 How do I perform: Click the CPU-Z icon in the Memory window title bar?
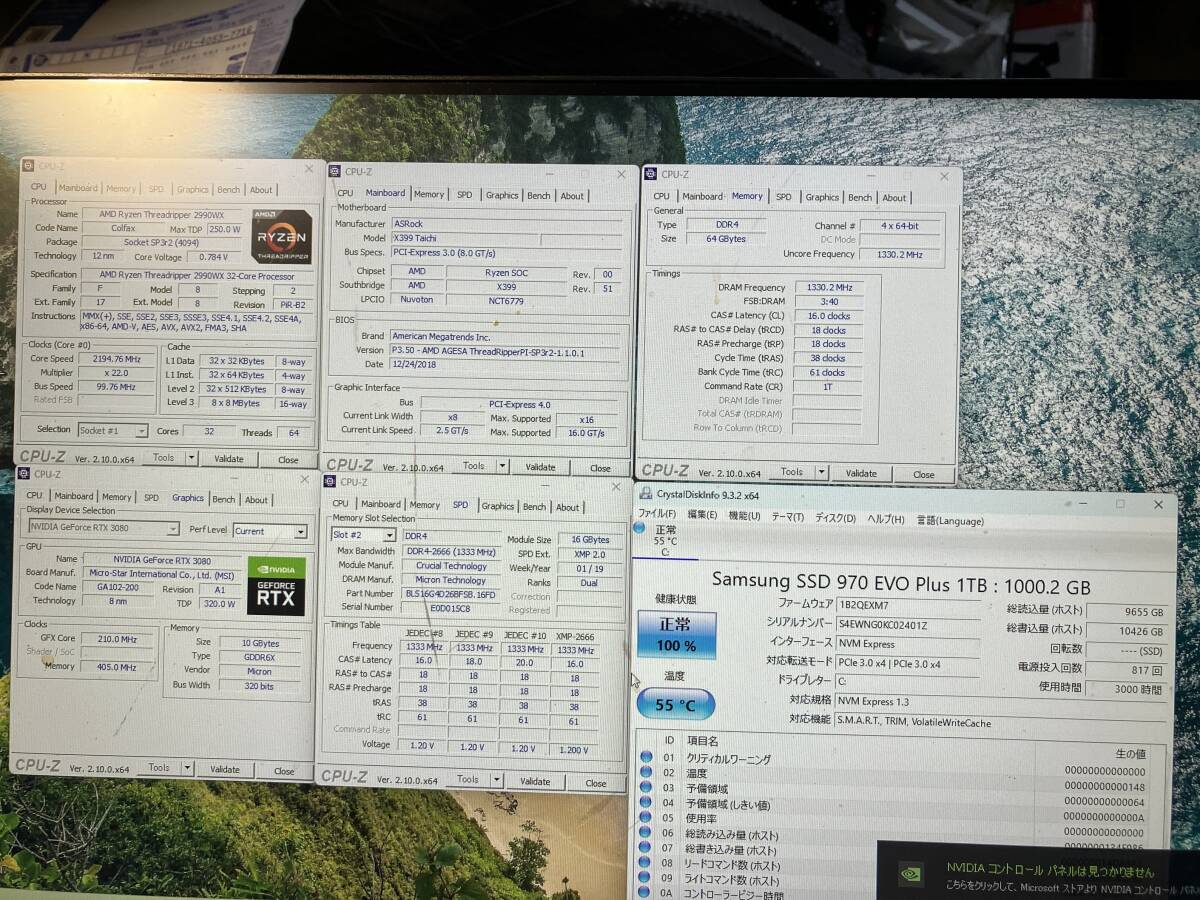[x=651, y=174]
